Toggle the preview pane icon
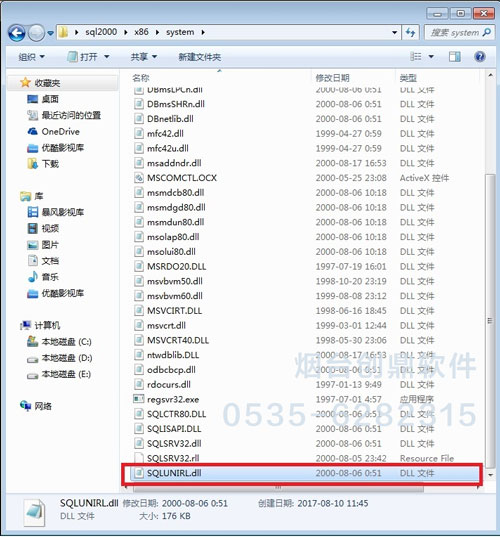 (455, 57)
